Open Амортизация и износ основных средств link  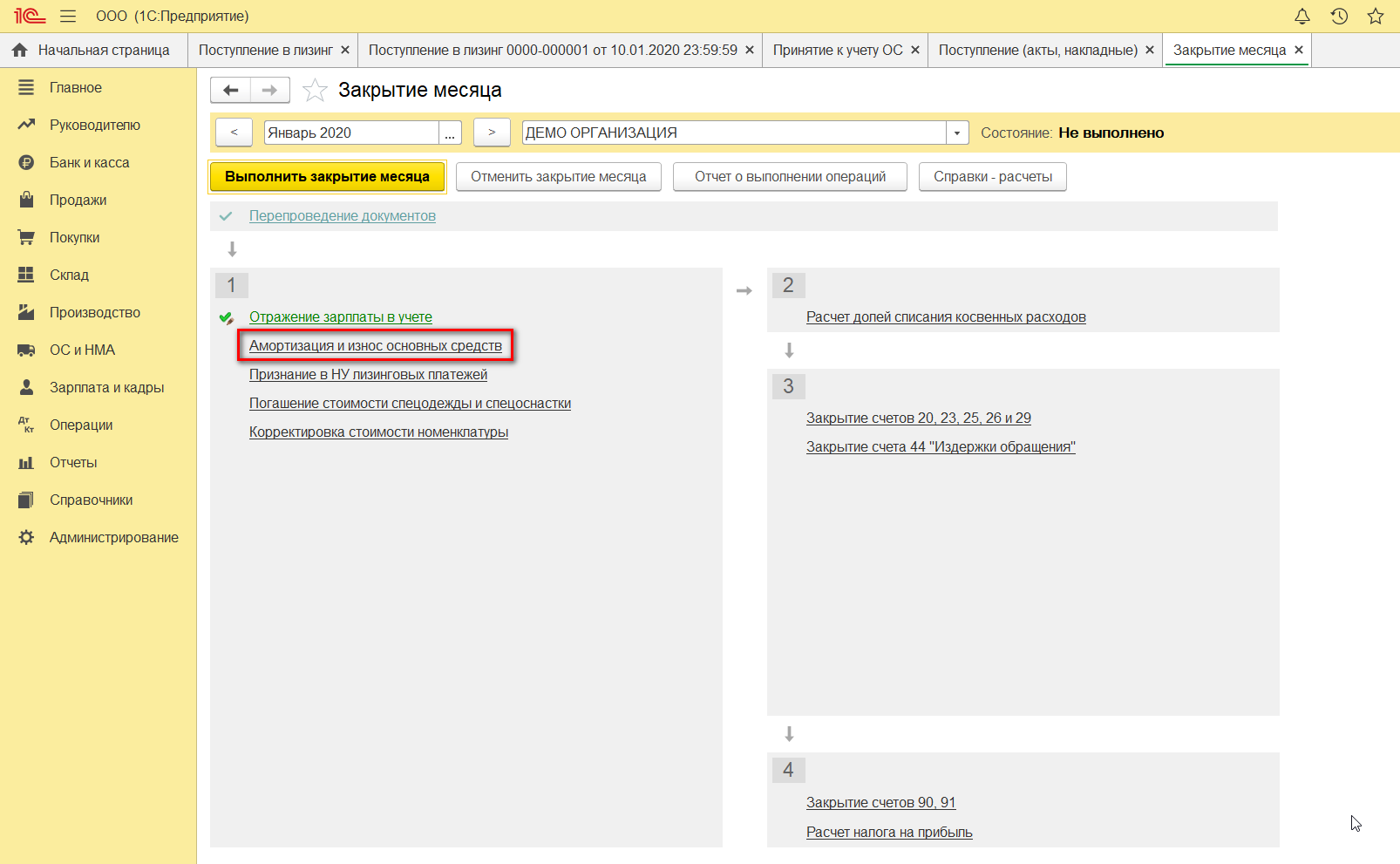[x=376, y=346]
